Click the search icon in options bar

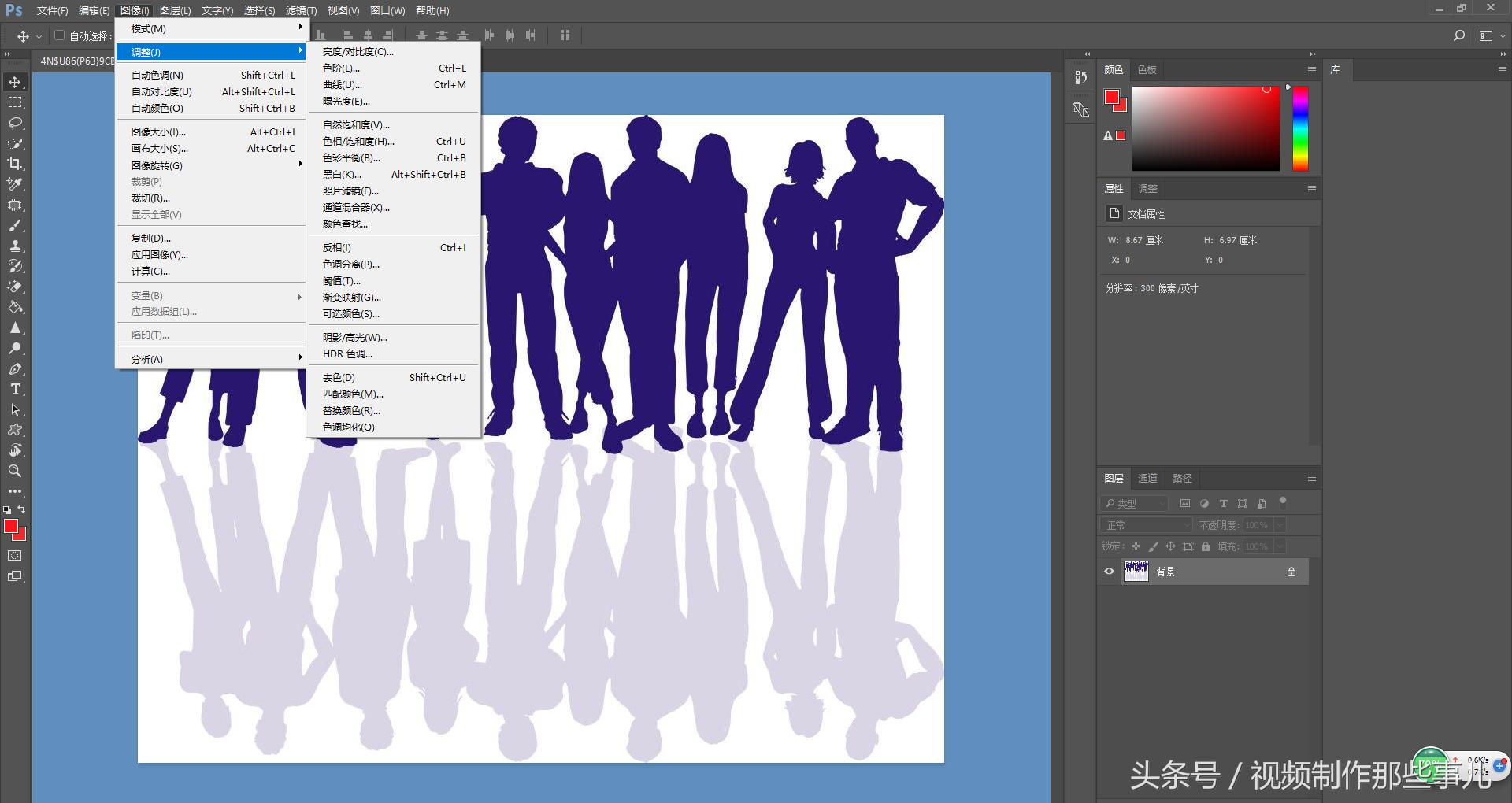pos(1458,35)
